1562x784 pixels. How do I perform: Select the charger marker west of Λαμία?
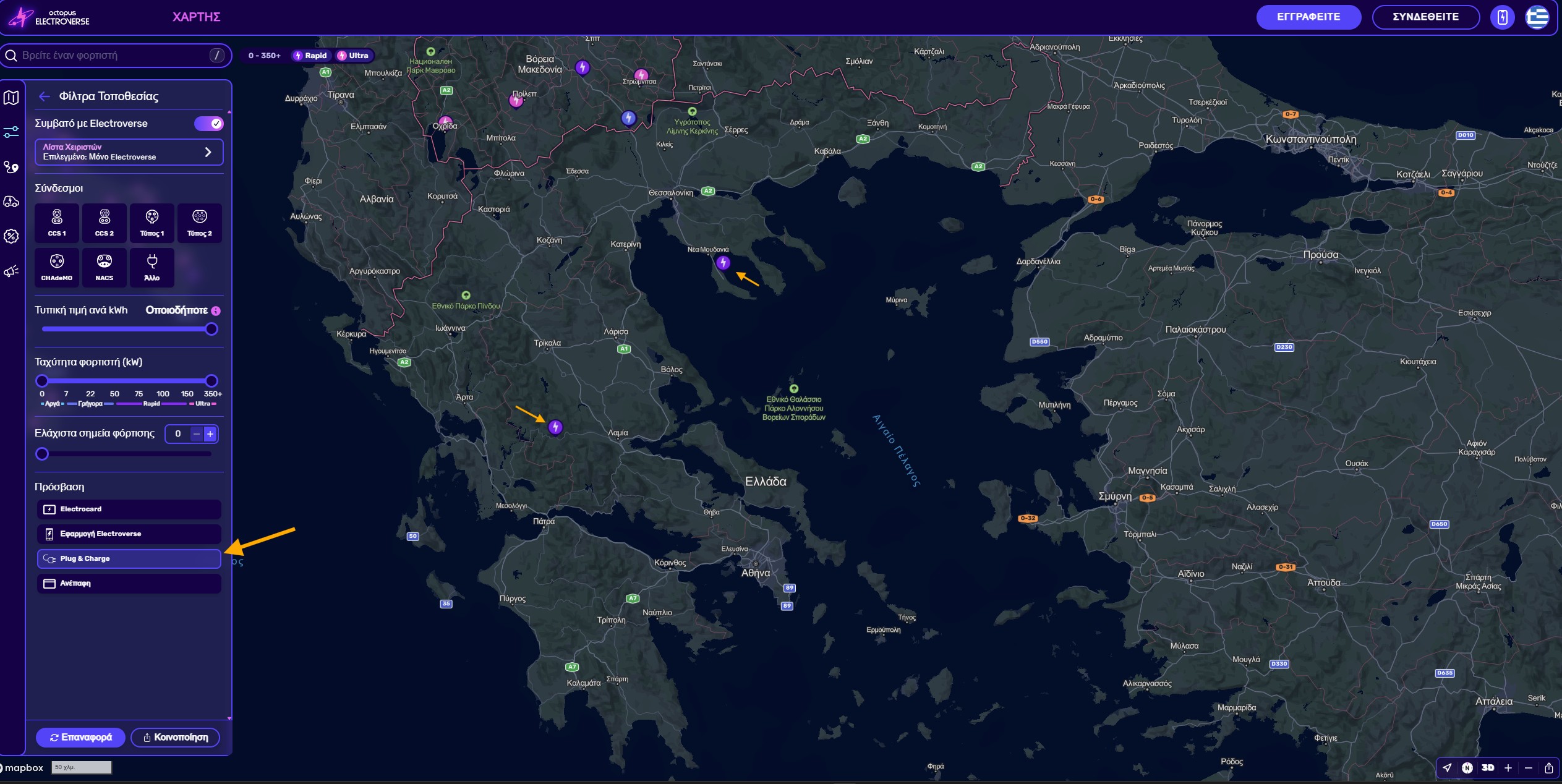555,427
